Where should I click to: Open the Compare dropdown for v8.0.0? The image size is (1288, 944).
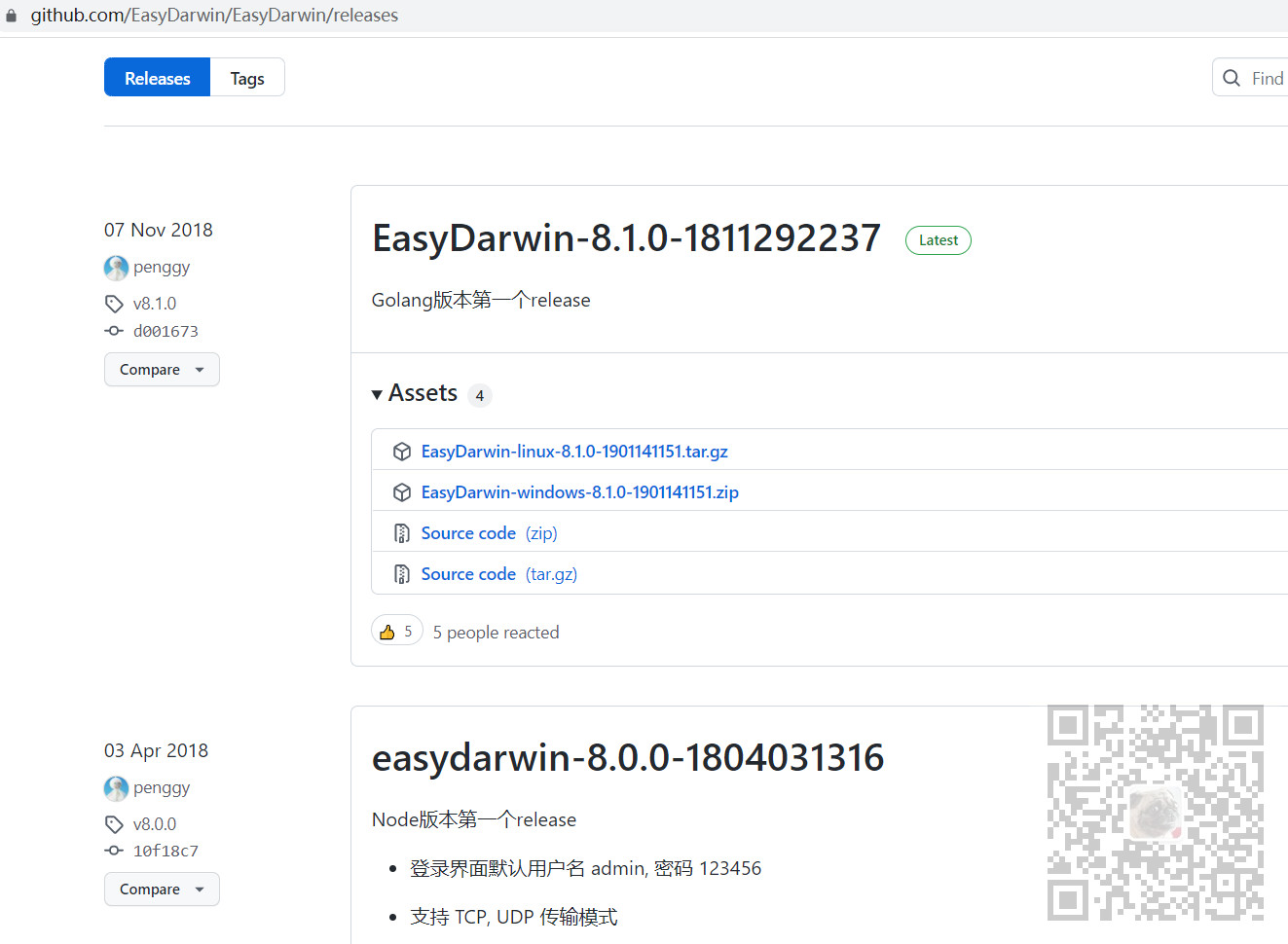coord(162,890)
